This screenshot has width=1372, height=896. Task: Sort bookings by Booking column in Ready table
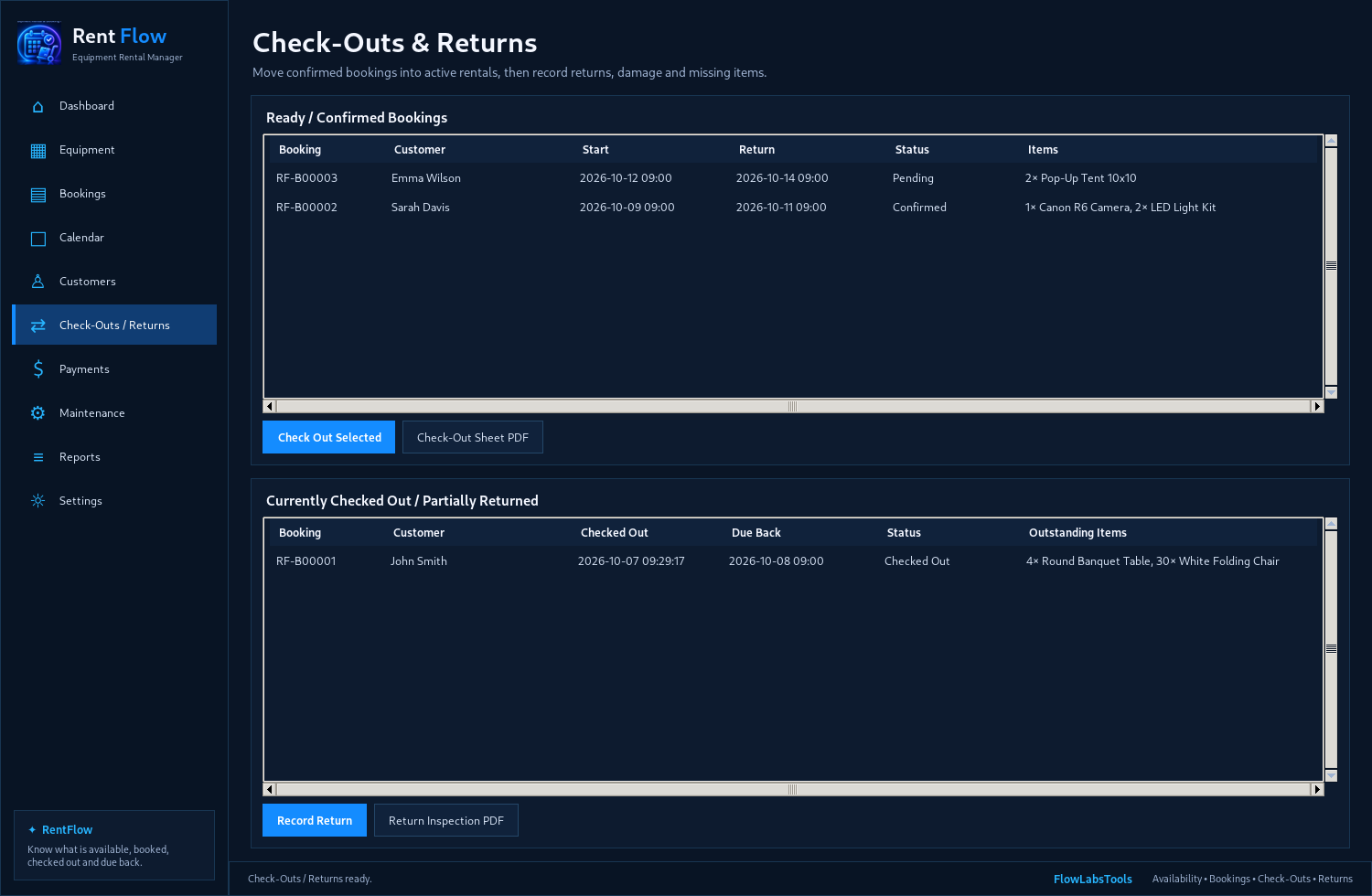[x=300, y=150]
